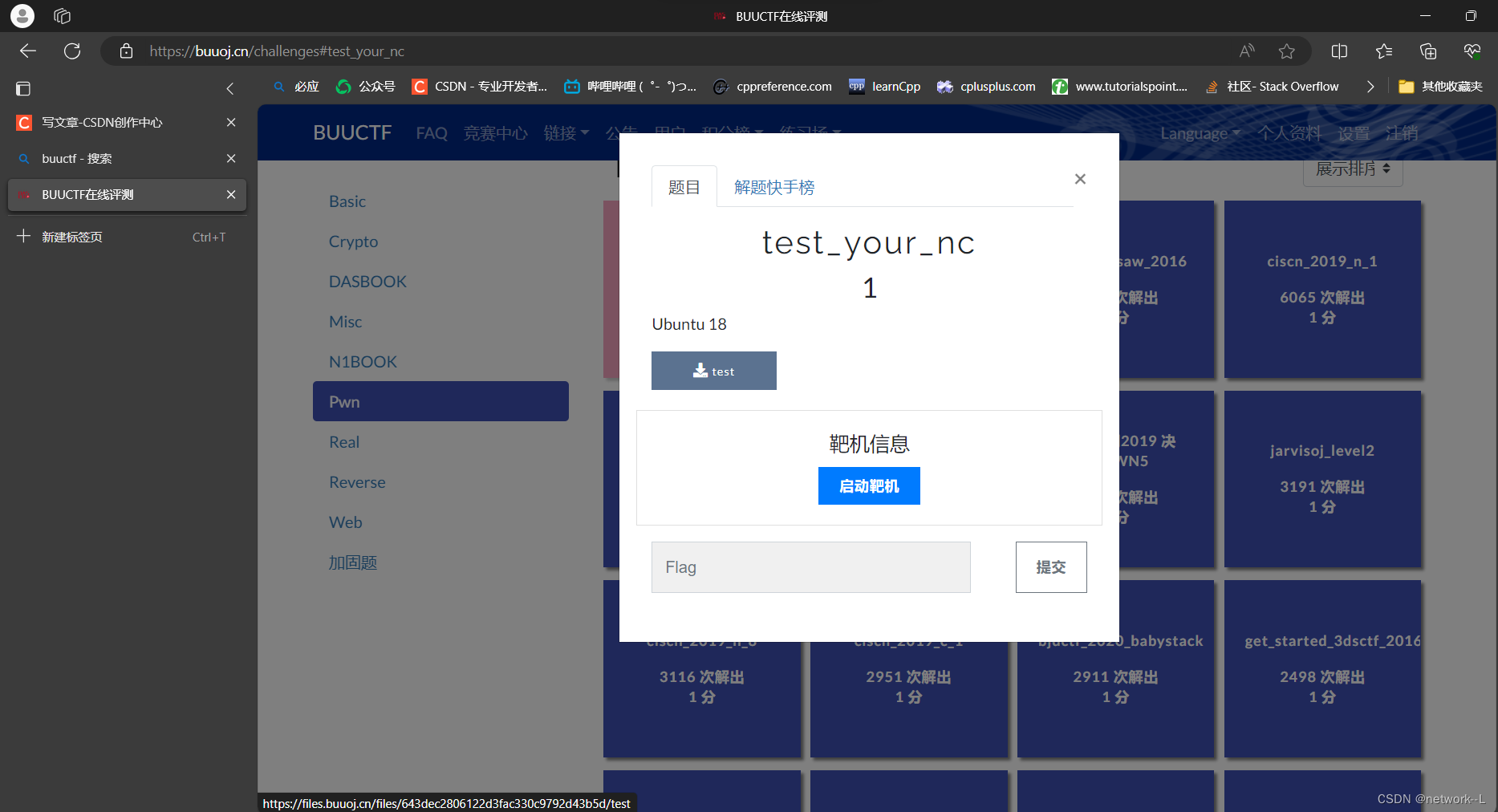Image resolution: width=1498 pixels, height=812 pixels.
Task: Open the ciscn_2019_n_1 challenge card
Action: click(1322, 289)
